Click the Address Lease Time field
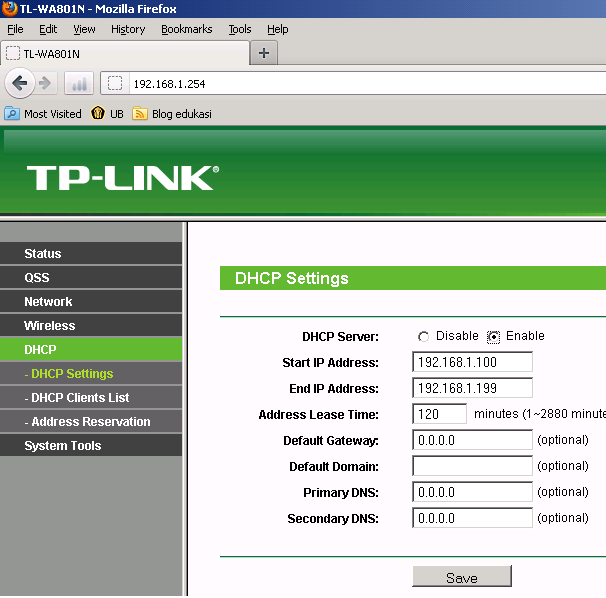This screenshot has width=606, height=598. 439,414
